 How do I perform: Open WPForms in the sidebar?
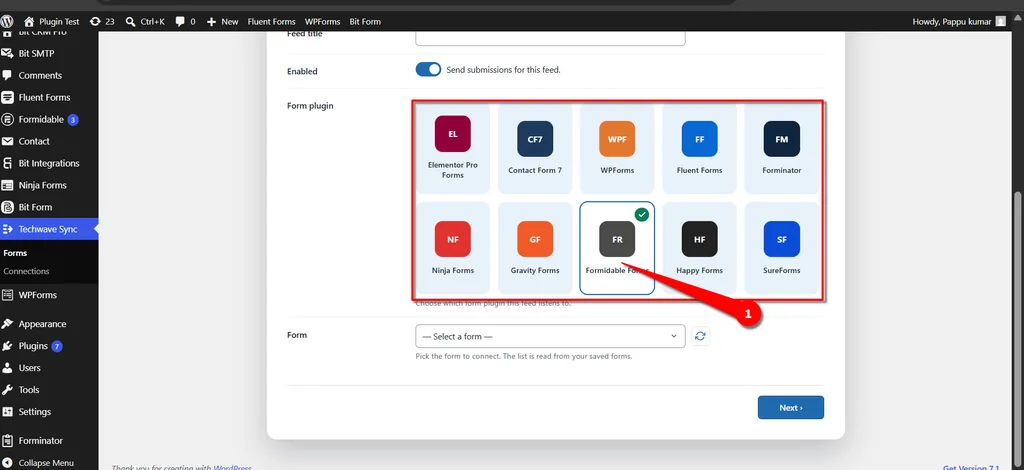tap(49, 295)
